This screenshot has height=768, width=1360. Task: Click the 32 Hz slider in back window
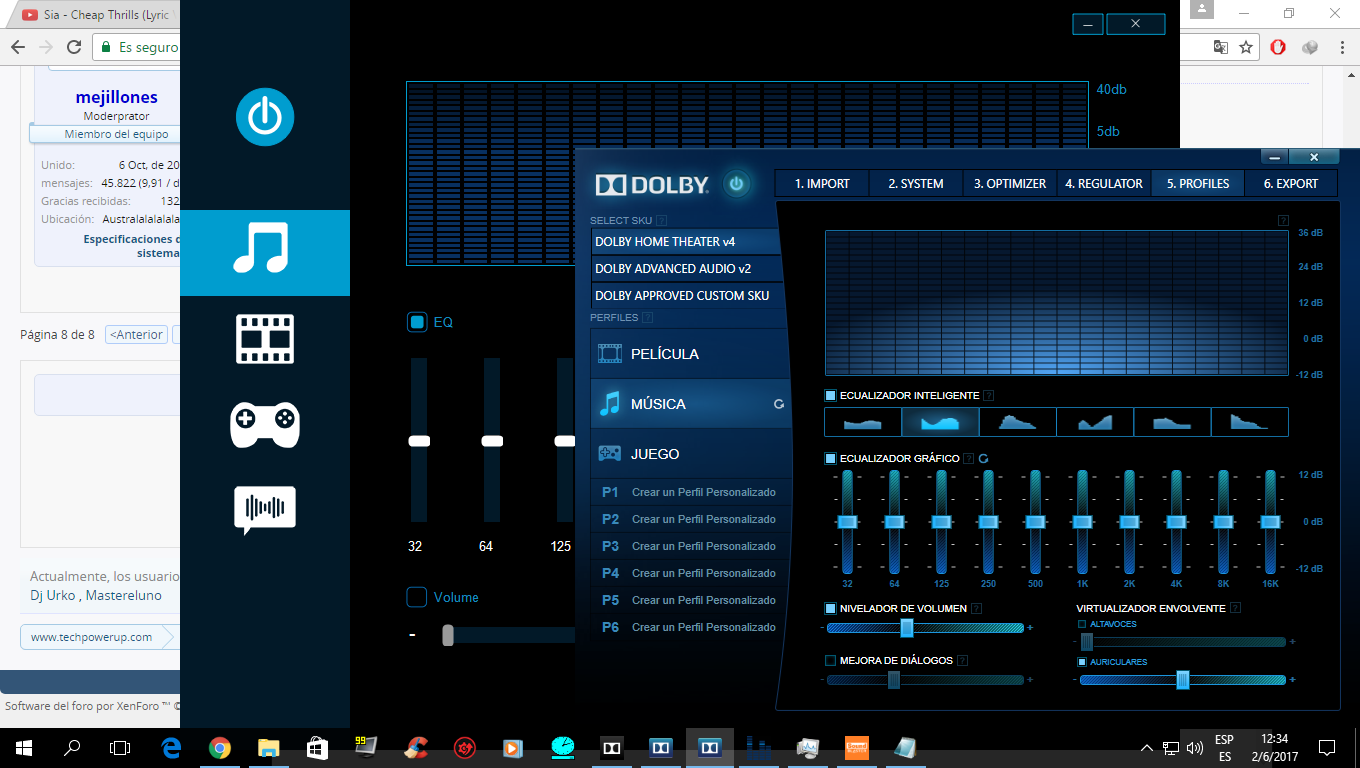tap(419, 441)
